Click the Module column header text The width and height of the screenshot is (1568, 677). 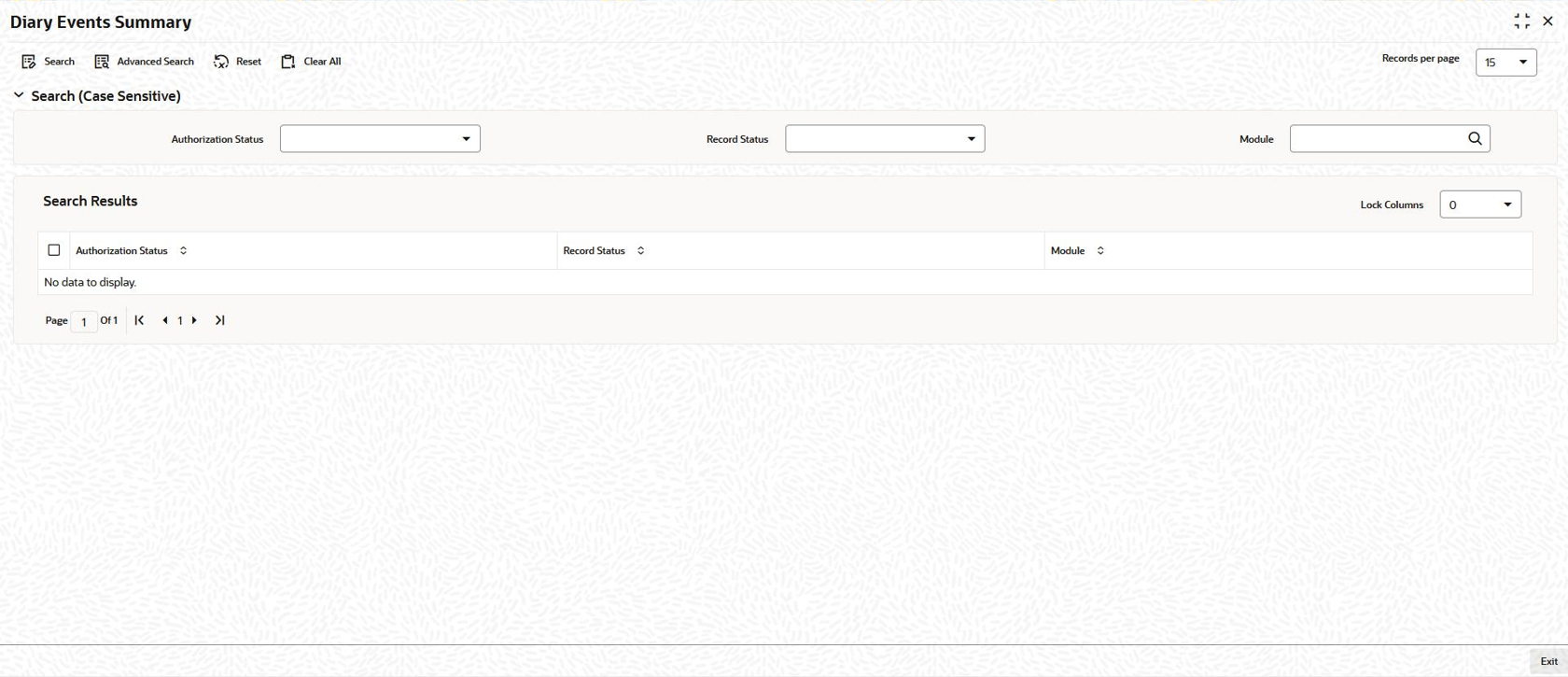click(x=1068, y=250)
